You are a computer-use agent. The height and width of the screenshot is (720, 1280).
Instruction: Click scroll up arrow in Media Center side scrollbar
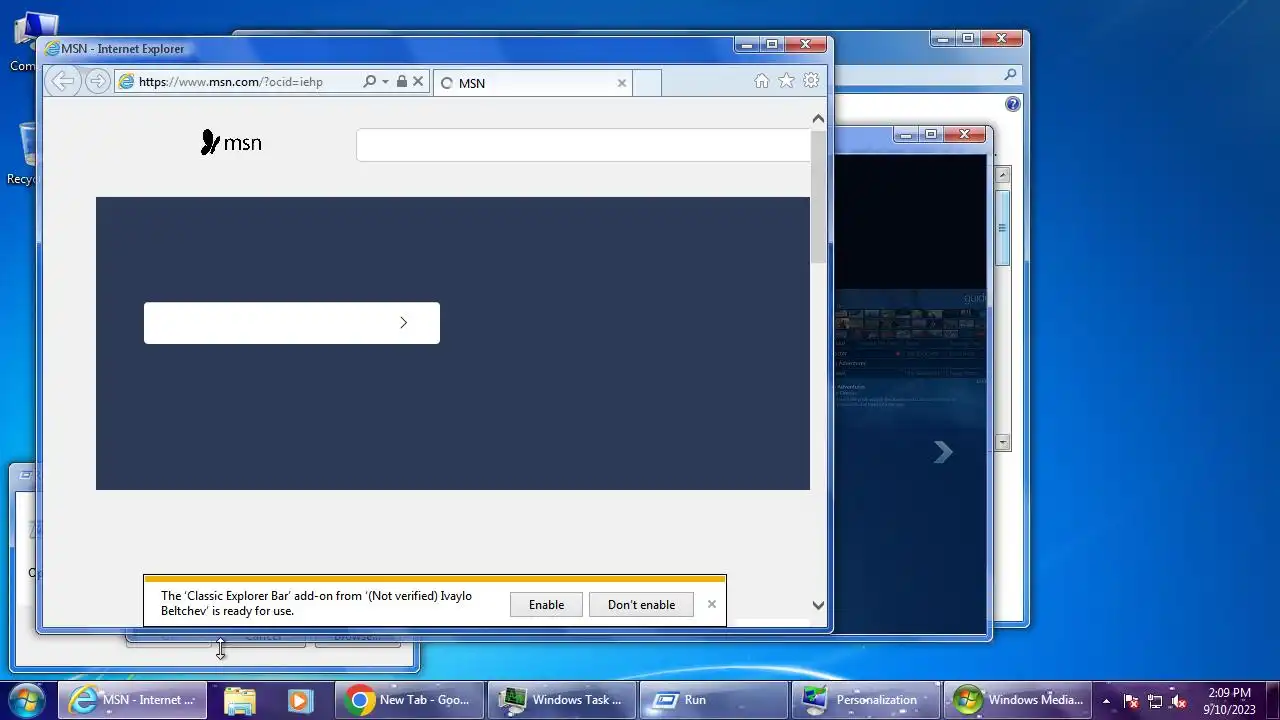1003,174
